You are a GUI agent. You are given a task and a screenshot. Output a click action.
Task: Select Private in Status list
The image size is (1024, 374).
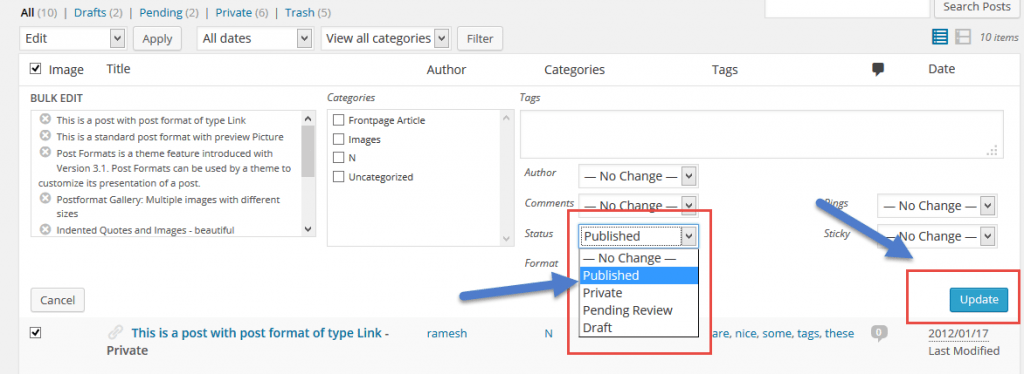[639, 293]
